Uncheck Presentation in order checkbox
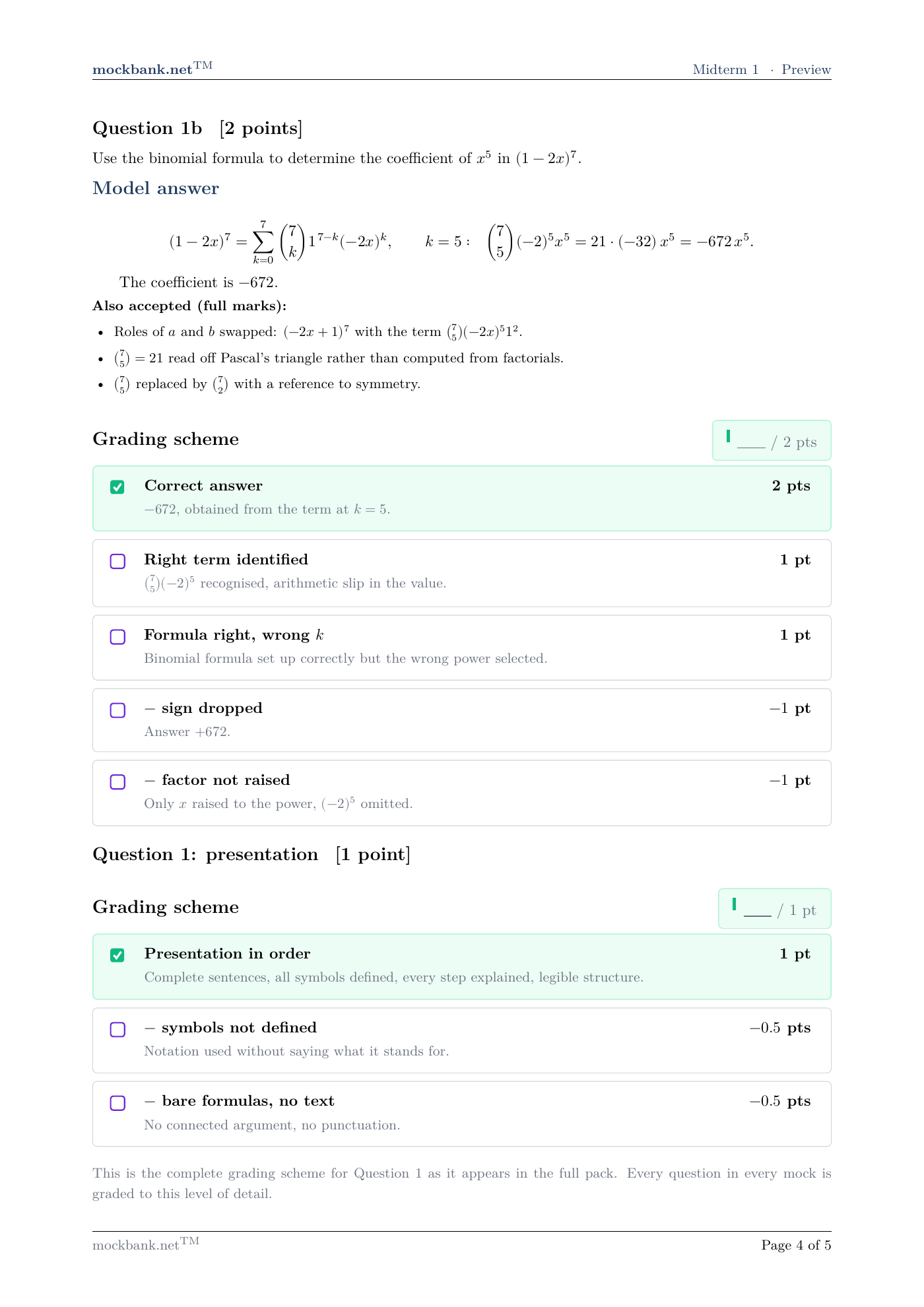Screen dimensions: 924x1307 tap(117, 955)
